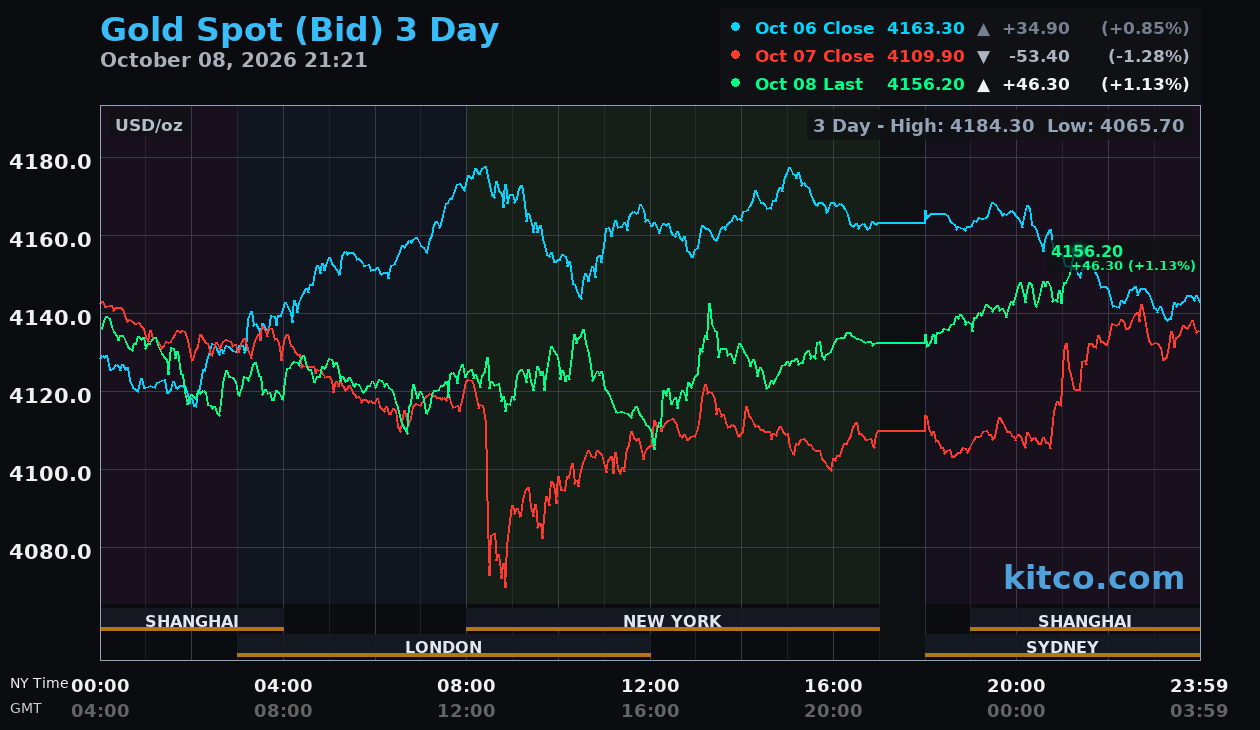
Task: Click the (+0.85%) percent change
Action: click(1145, 28)
